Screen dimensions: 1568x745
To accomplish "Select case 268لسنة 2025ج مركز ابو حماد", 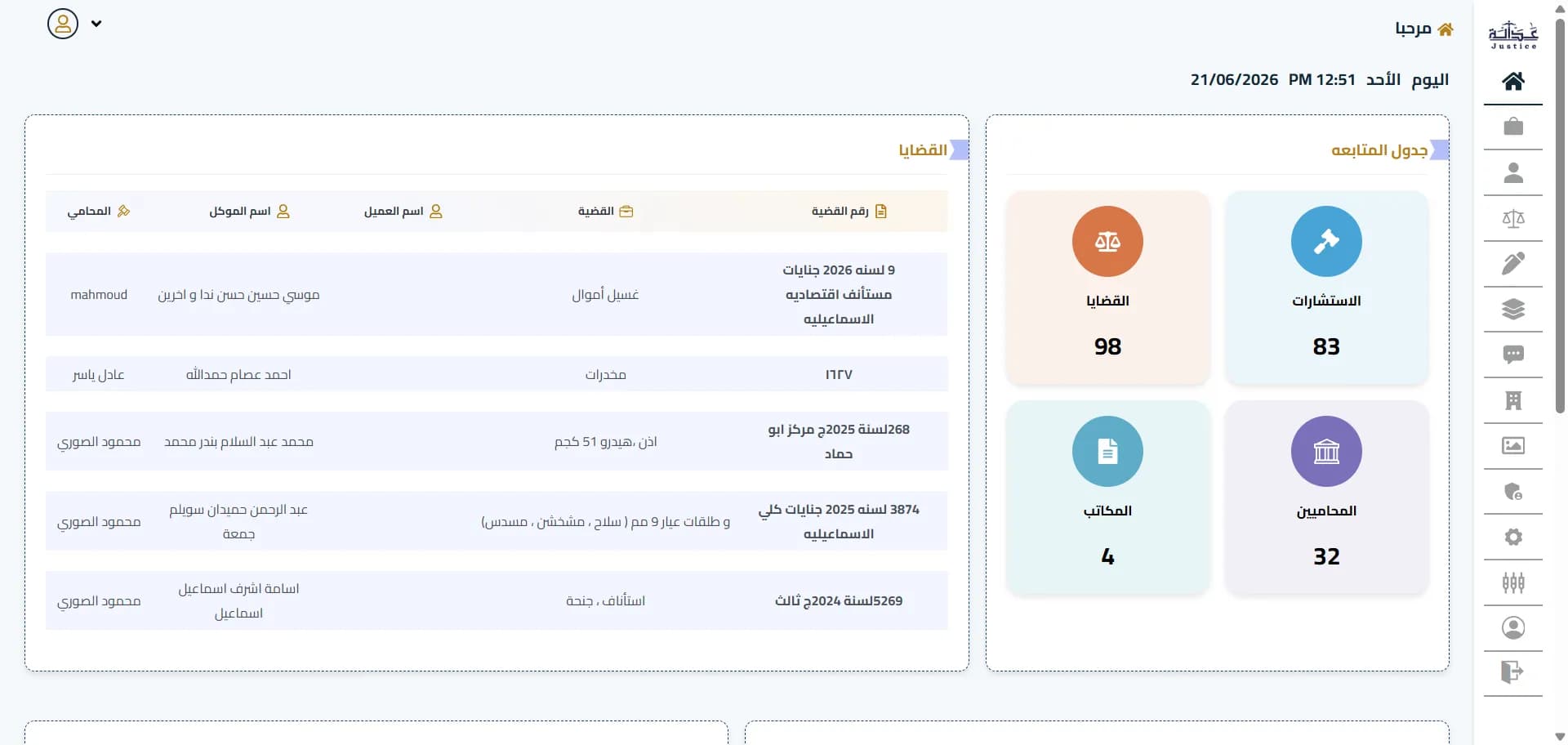I will [839, 441].
